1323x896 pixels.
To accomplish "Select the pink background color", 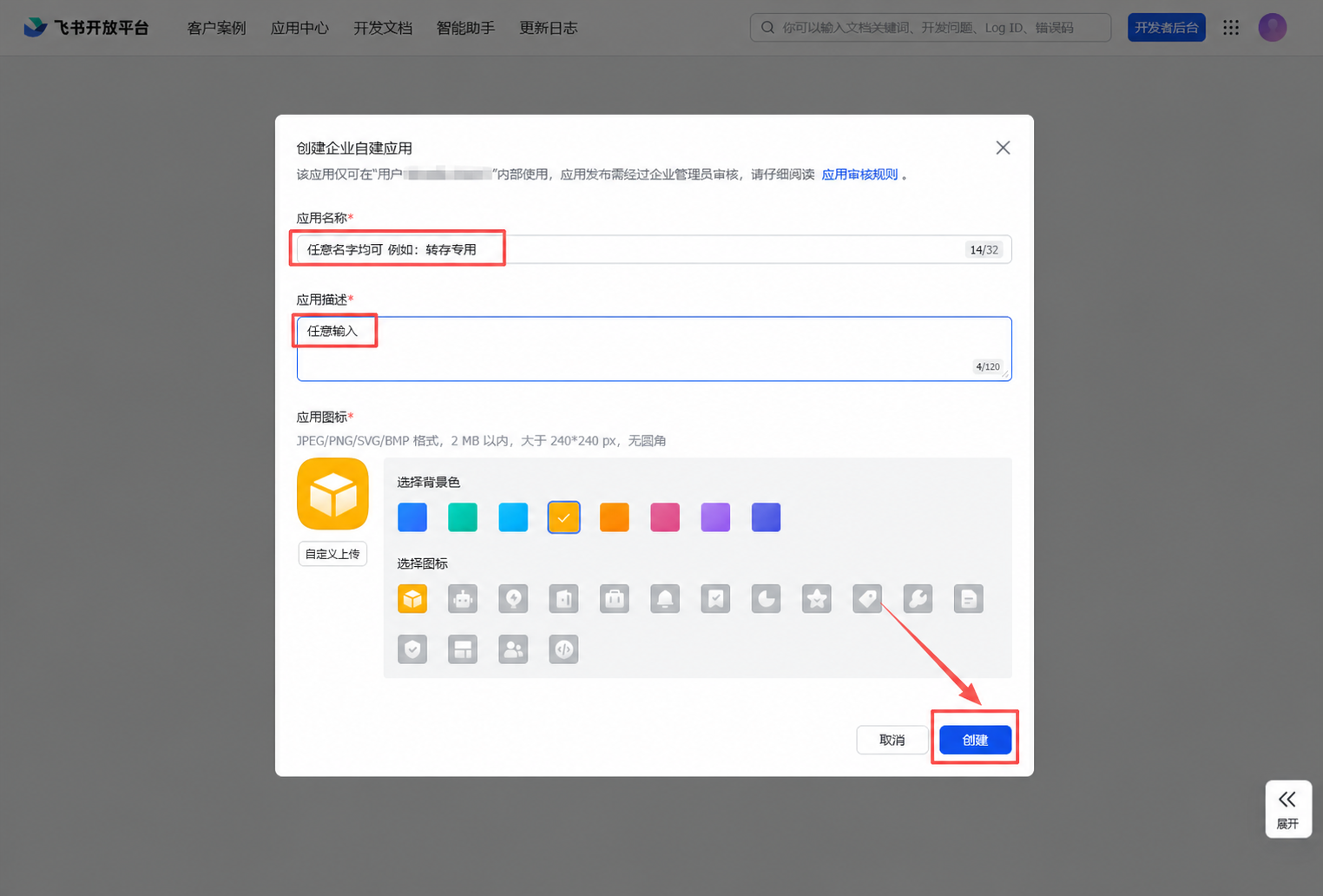I will 665,517.
